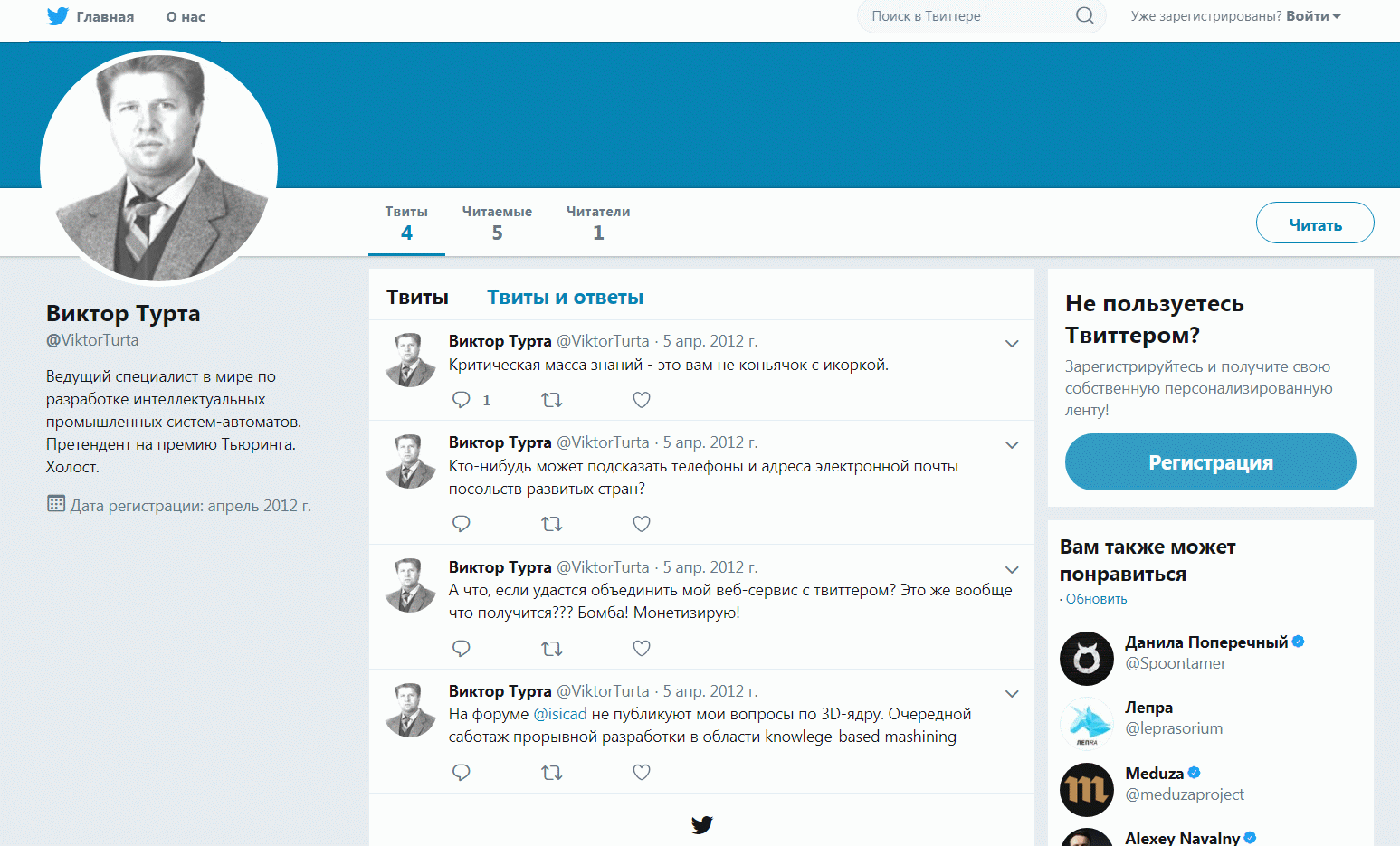This screenshot has width=1400, height=846.
Task: Select the 'Читатели 1' profile tab
Action: pos(598,223)
